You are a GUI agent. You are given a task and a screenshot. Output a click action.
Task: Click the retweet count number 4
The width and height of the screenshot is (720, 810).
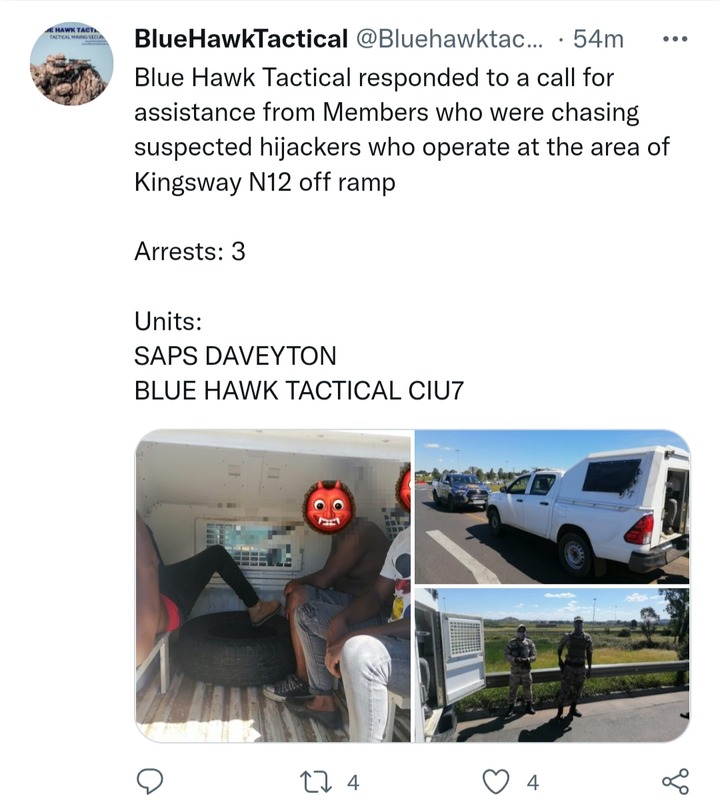(353, 783)
